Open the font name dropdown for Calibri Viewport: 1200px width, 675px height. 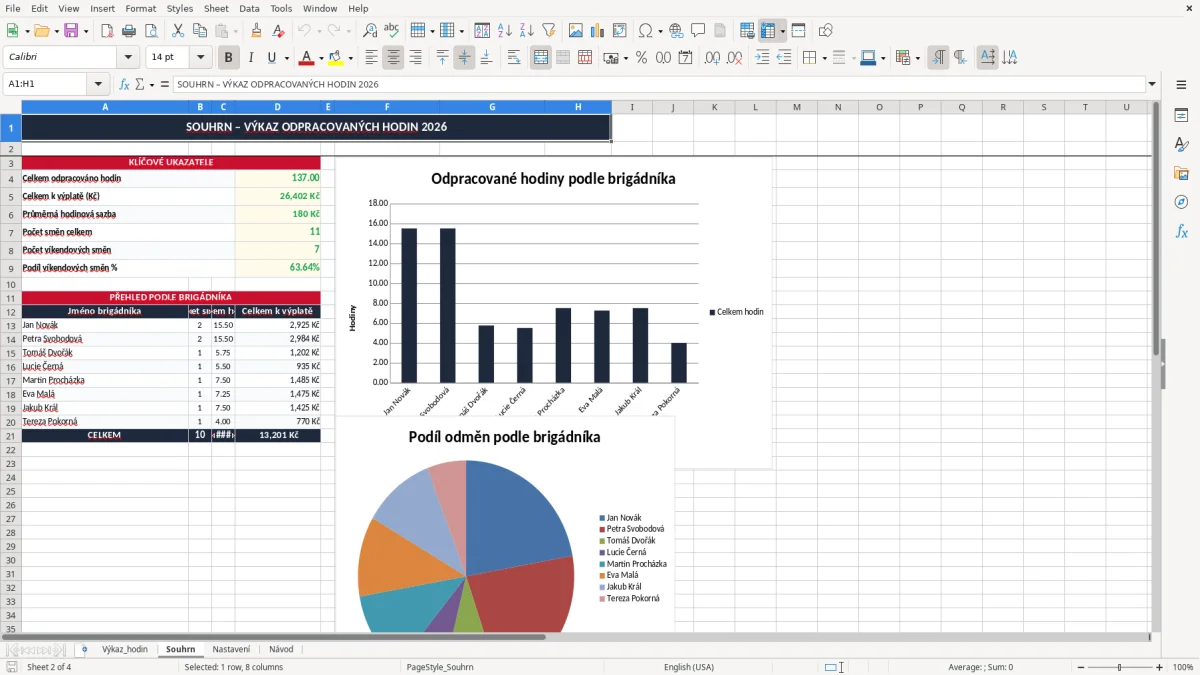pos(127,58)
